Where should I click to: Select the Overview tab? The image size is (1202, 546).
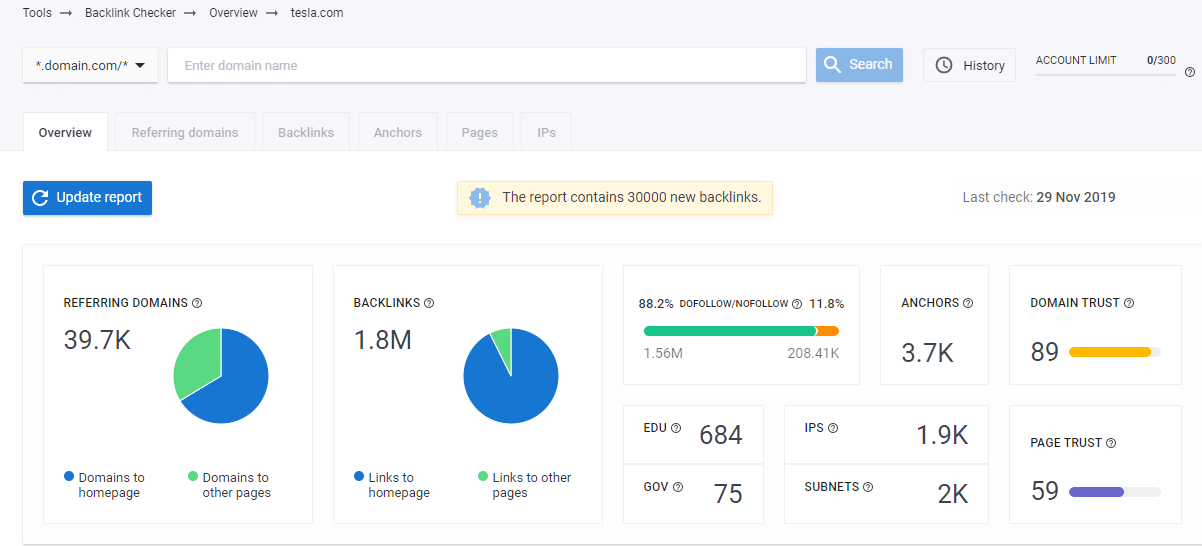pos(65,132)
